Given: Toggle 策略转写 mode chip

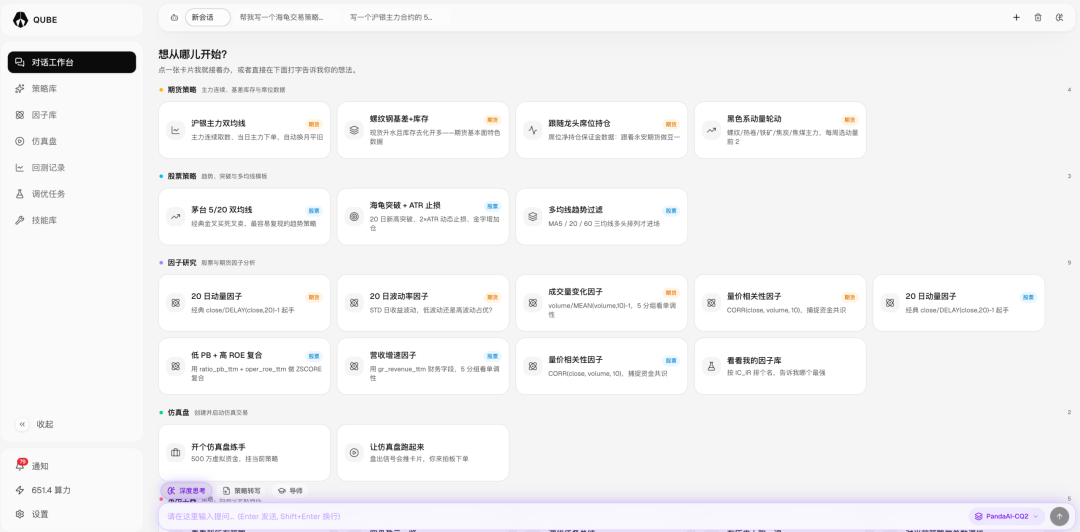Looking at the screenshot, I should pos(240,491).
